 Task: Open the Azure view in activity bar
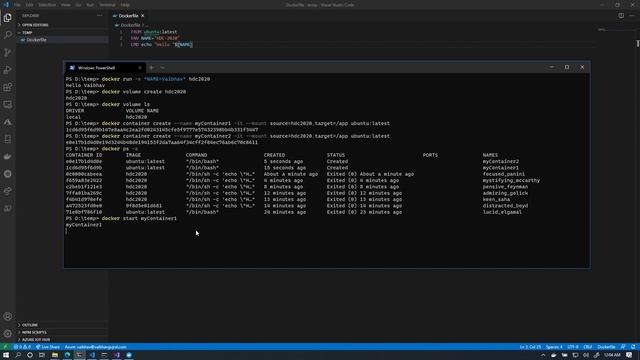click(8, 122)
